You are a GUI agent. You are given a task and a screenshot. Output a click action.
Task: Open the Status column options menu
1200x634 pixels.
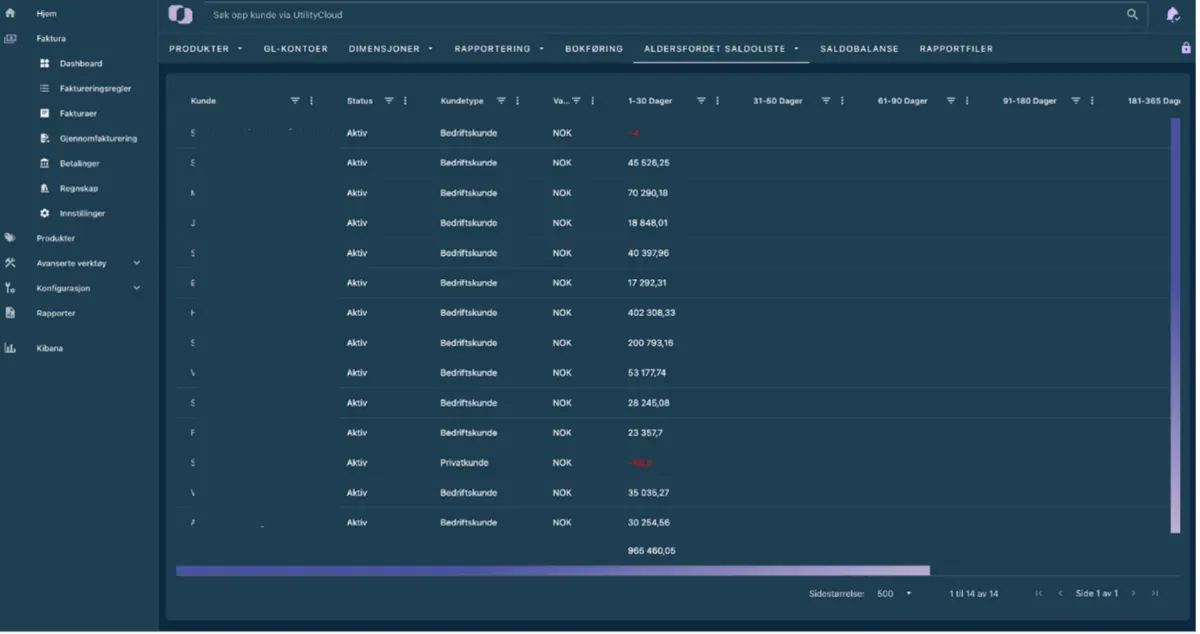tap(405, 101)
